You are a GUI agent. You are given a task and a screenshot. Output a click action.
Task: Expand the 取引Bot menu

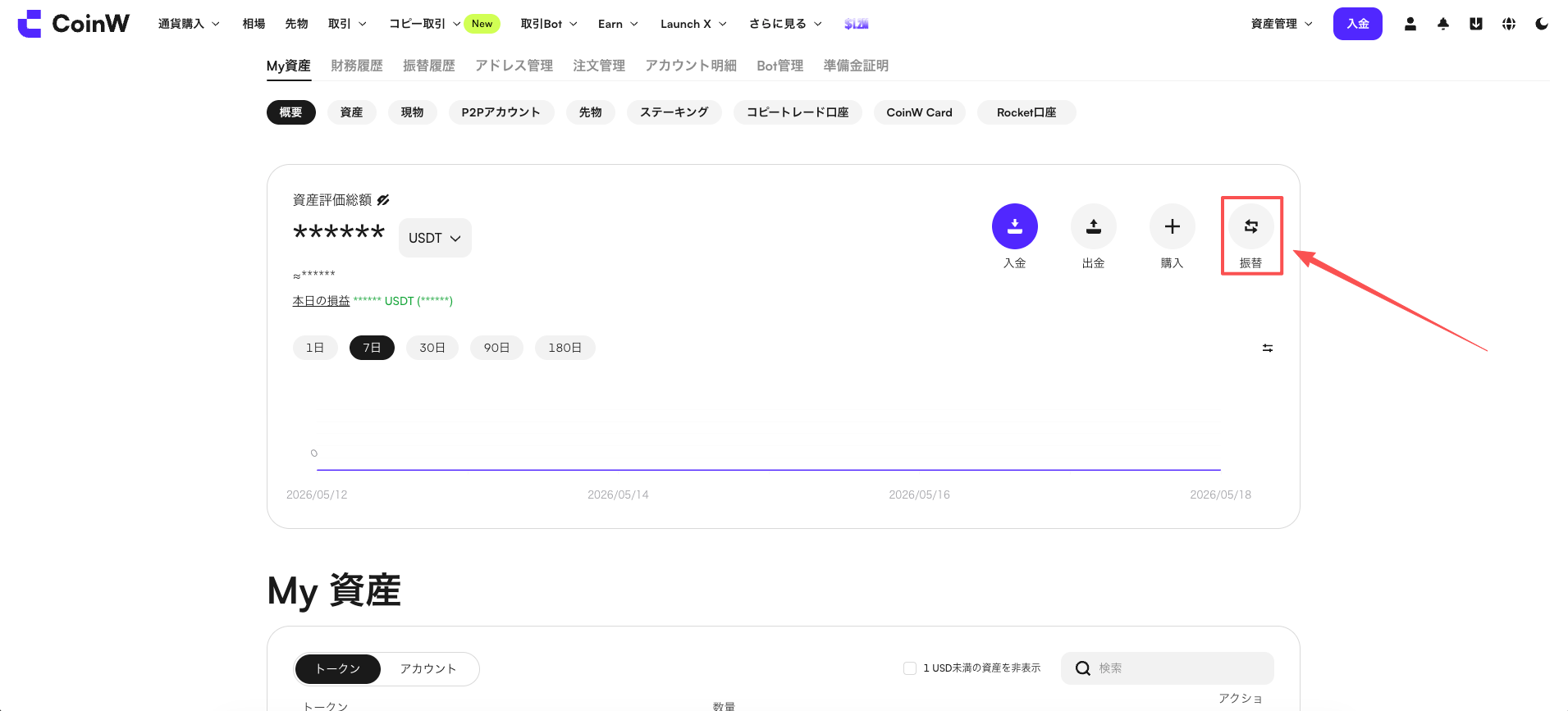[x=549, y=24]
